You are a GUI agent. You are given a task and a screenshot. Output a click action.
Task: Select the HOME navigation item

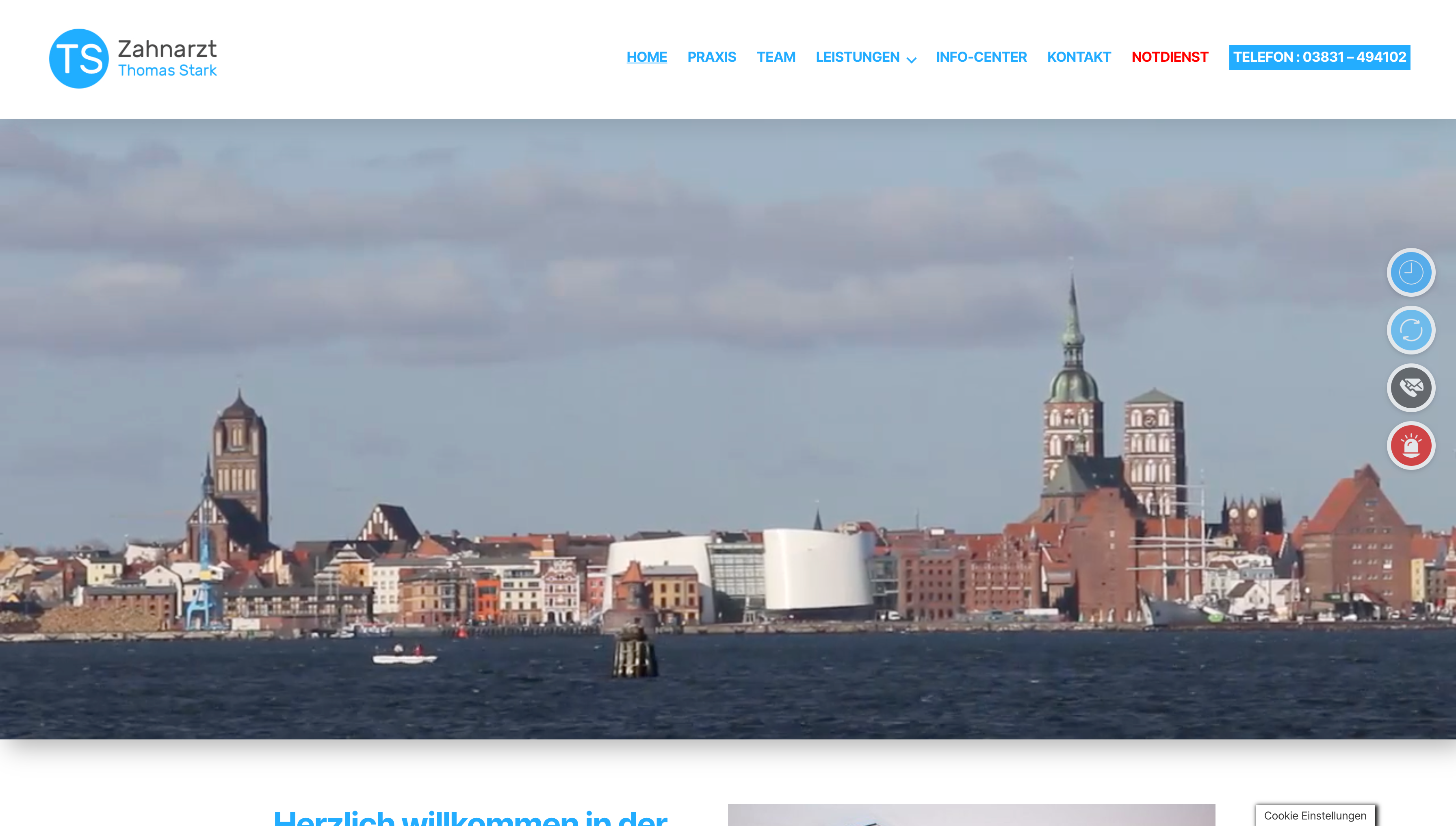pos(646,57)
